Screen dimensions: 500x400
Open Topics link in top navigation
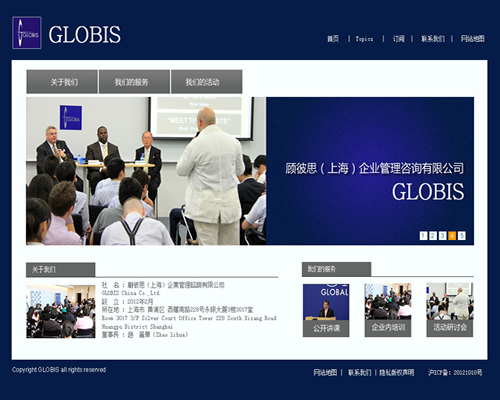click(x=364, y=39)
